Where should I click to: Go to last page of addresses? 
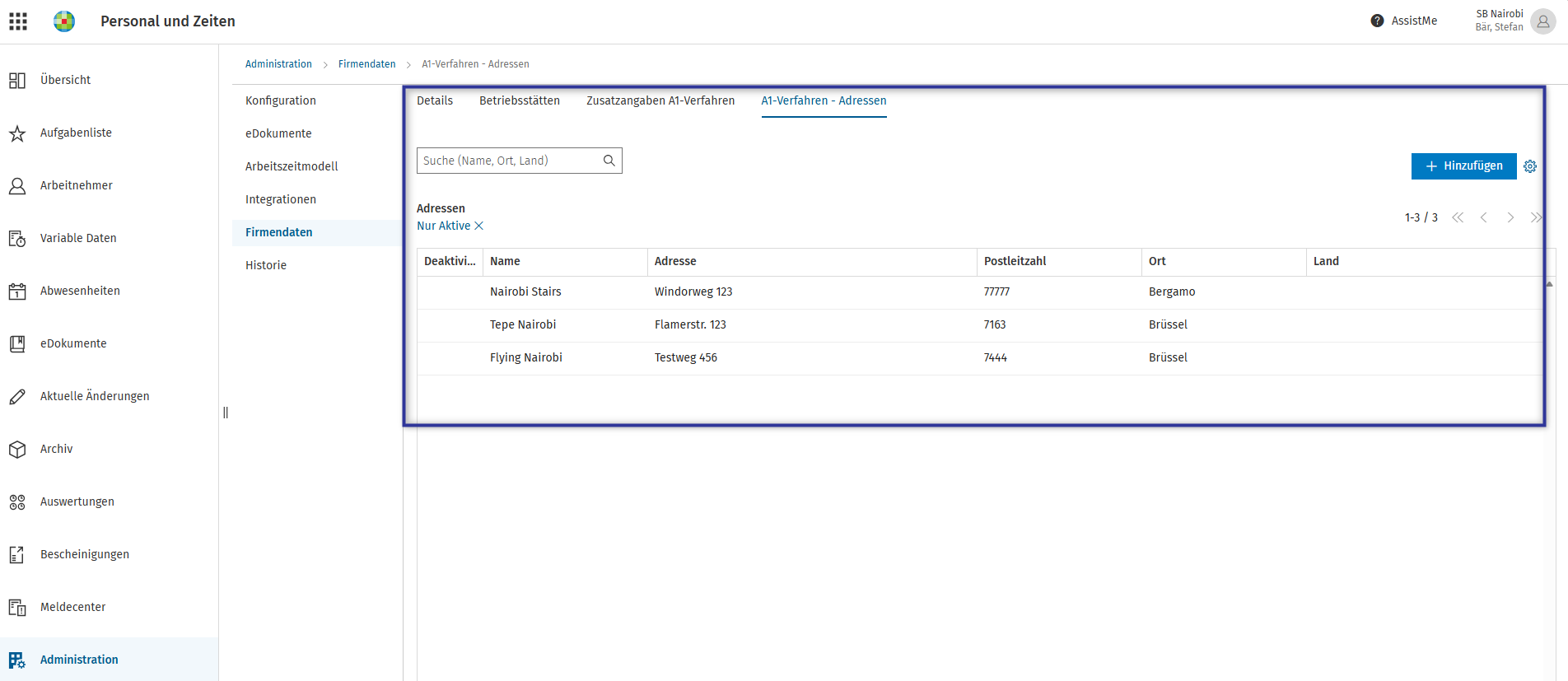[x=1536, y=217]
